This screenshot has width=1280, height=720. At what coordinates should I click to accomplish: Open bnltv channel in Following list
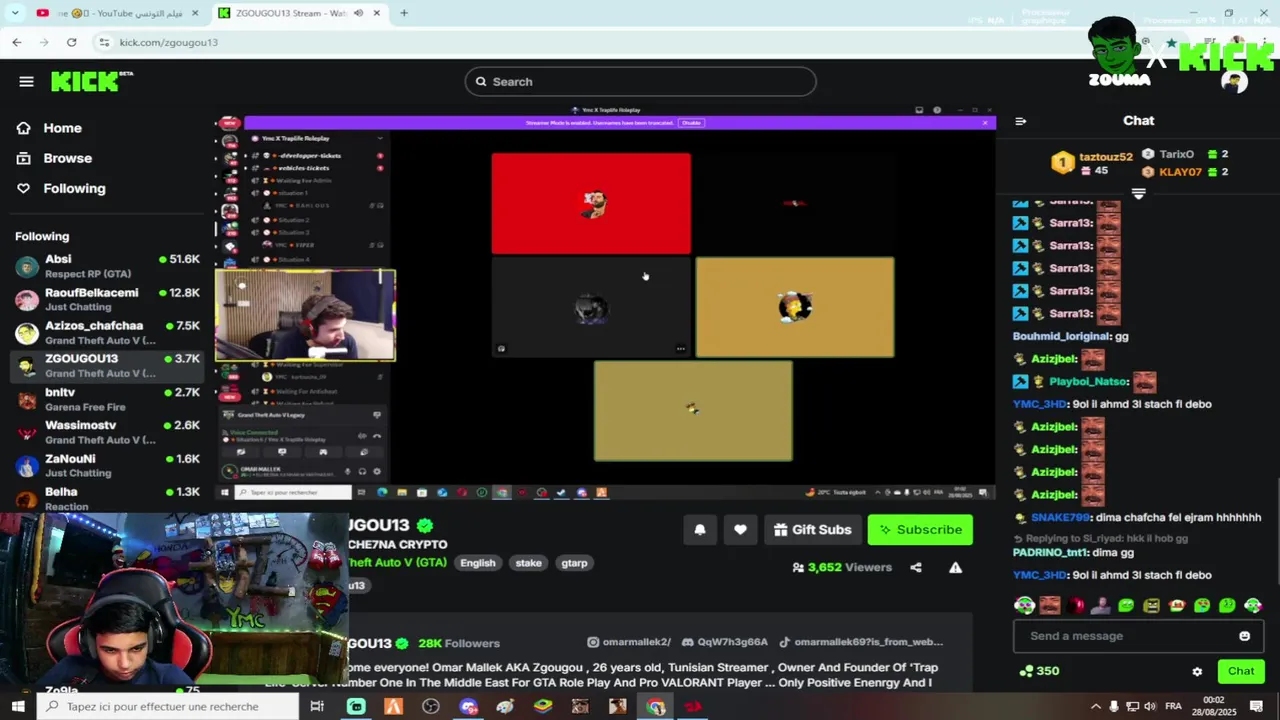pos(107,400)
